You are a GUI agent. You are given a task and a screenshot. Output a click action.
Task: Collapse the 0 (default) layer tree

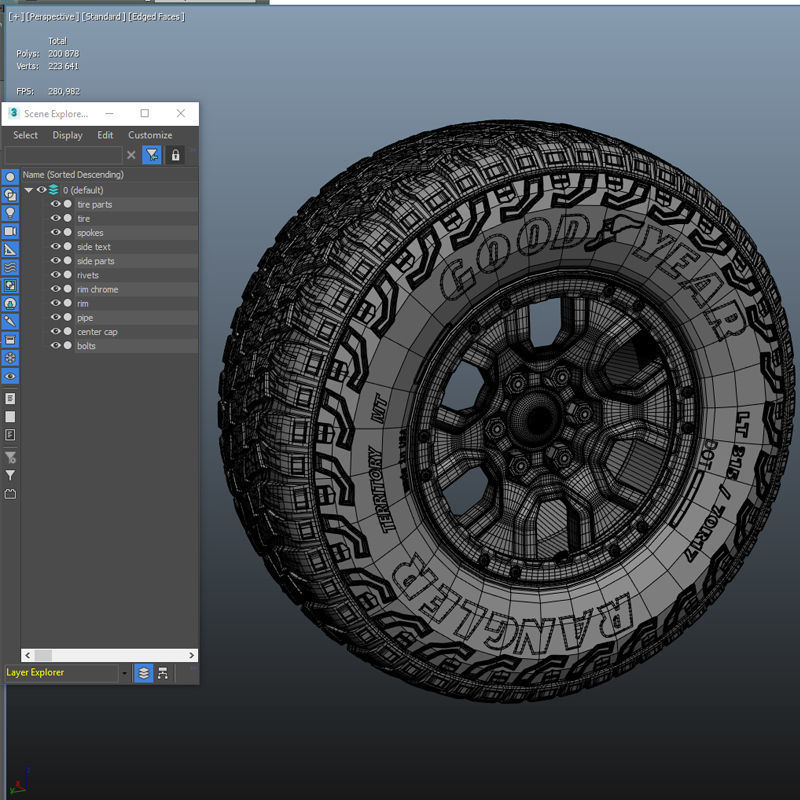coord(29,190)
